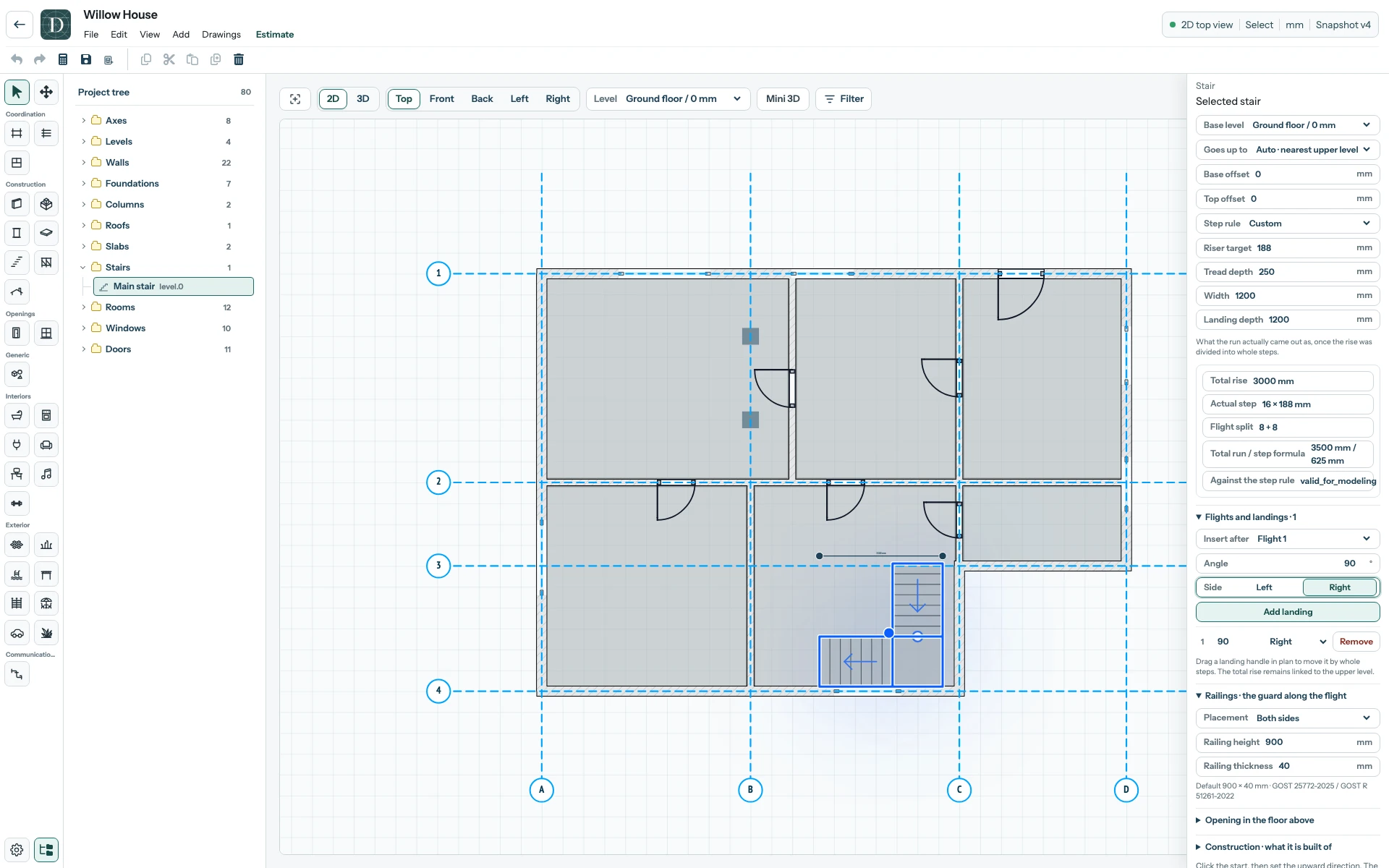Save project with floppy disk icon

86,59
